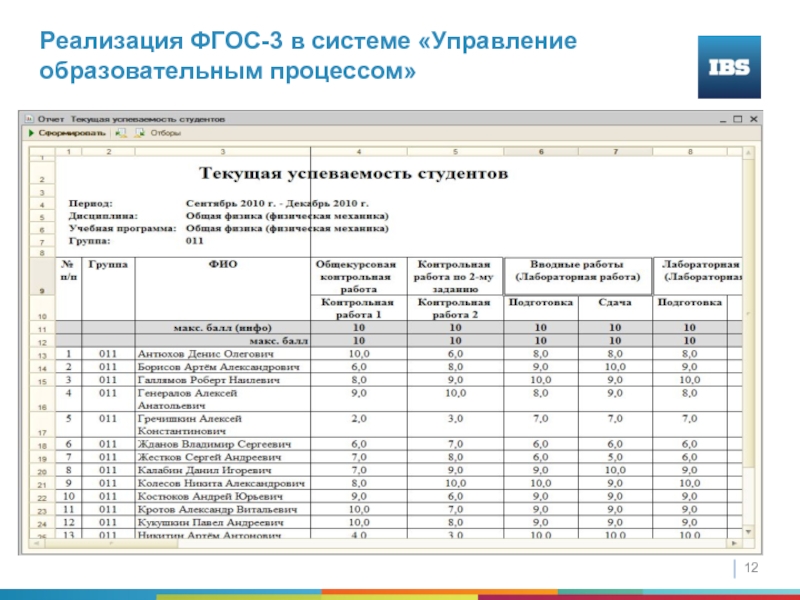The width and height of the screenshot is (800, 600).
Task: Click the Сформировать button
Action: point(67,133)
